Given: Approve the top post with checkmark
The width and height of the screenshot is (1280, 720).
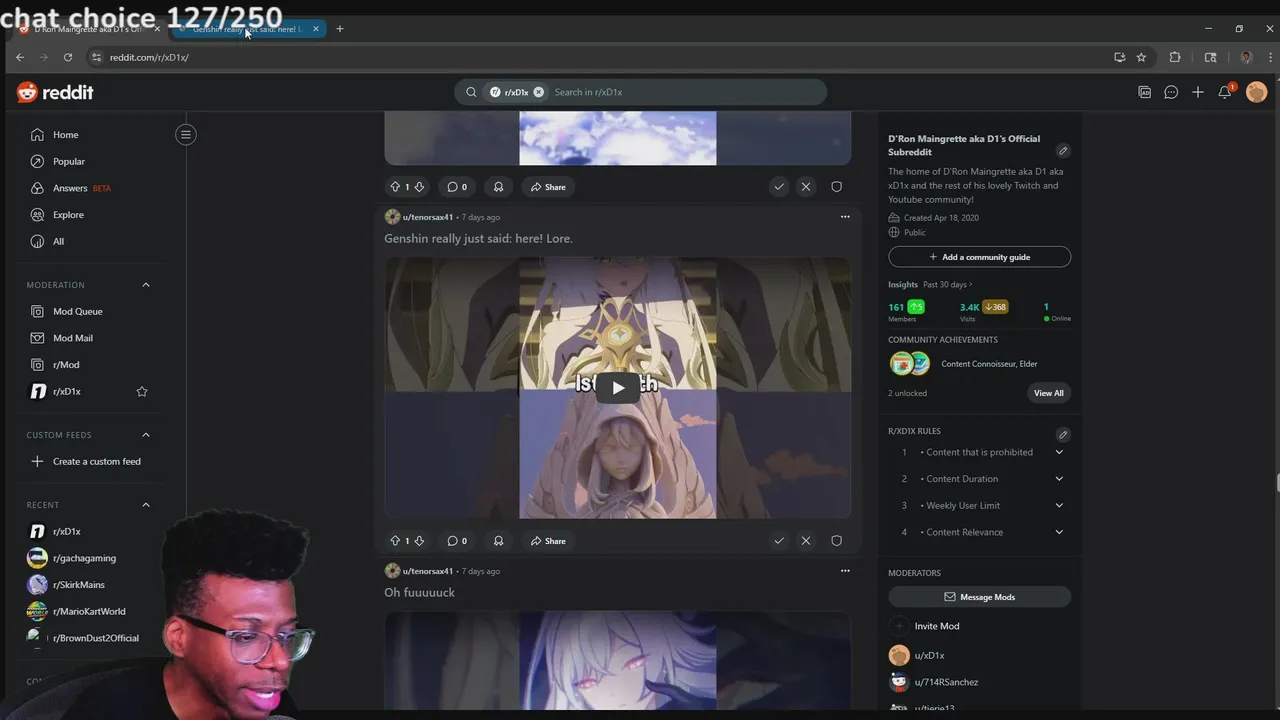Looking at the screenshot, I should pos(779,187).
